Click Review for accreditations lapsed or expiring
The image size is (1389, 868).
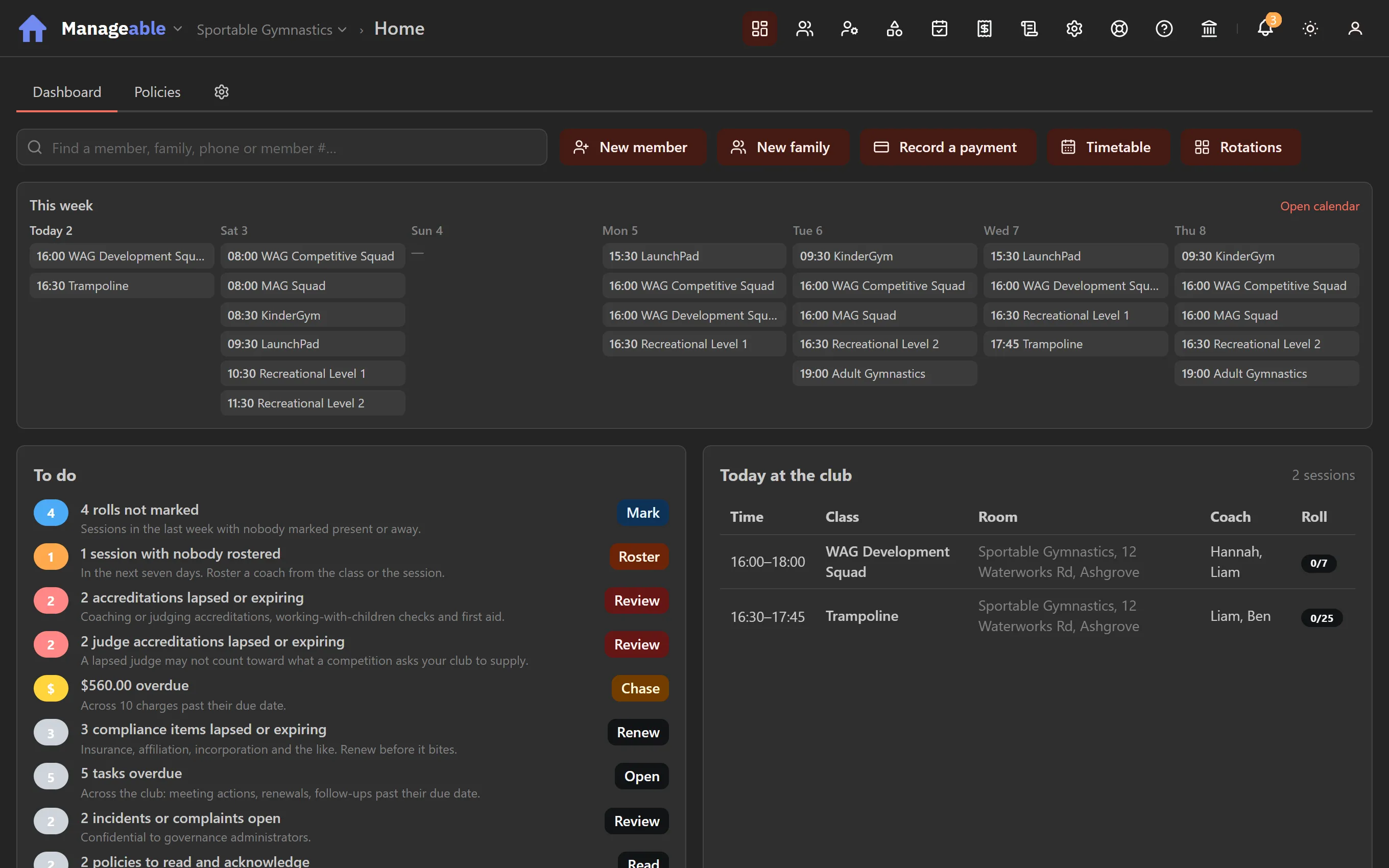pyautogui.click(x=636, y=601)
